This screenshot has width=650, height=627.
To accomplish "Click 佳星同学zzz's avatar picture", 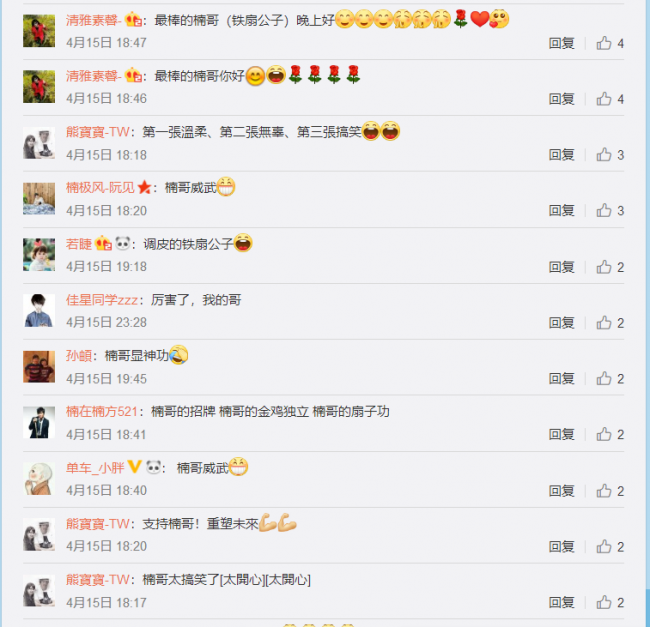I will (39, 310).
